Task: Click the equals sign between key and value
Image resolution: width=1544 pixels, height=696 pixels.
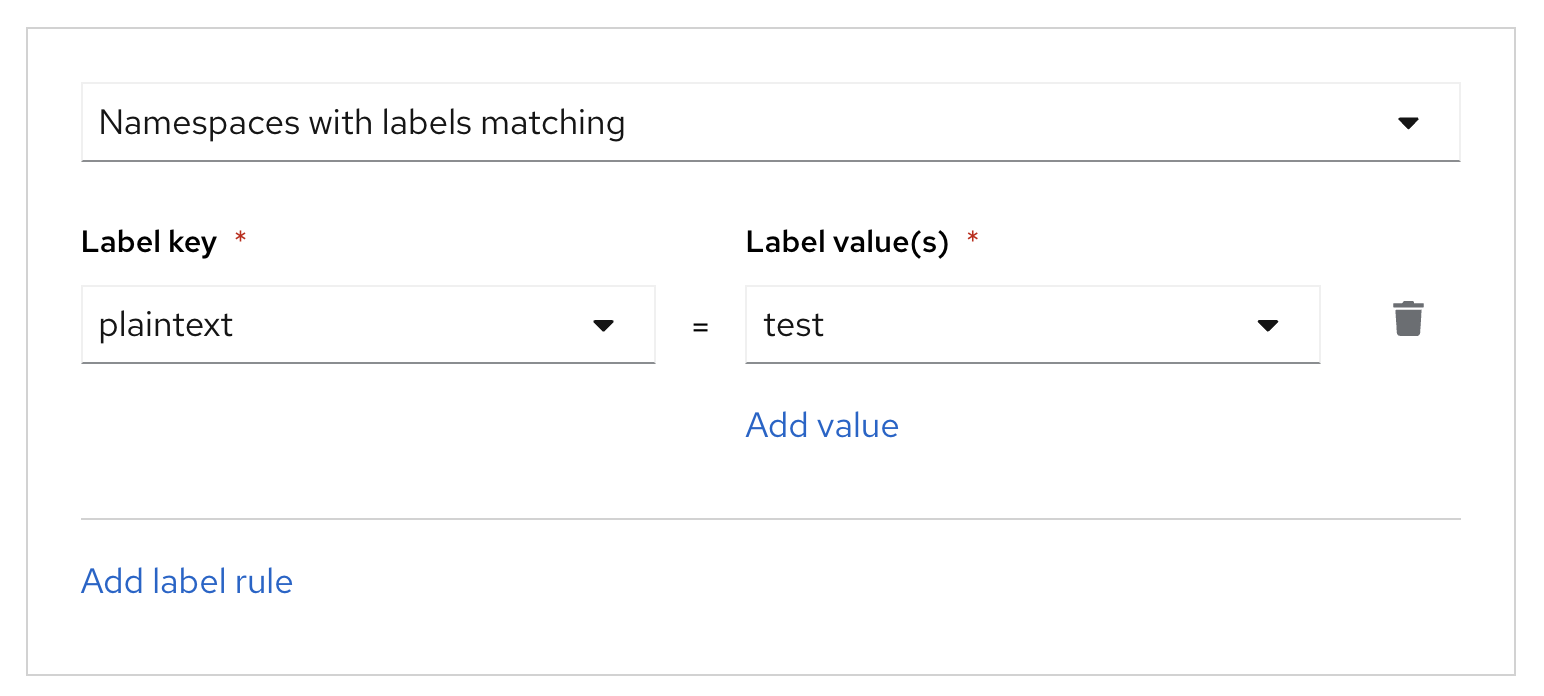Action: click(x=700, y=326)
